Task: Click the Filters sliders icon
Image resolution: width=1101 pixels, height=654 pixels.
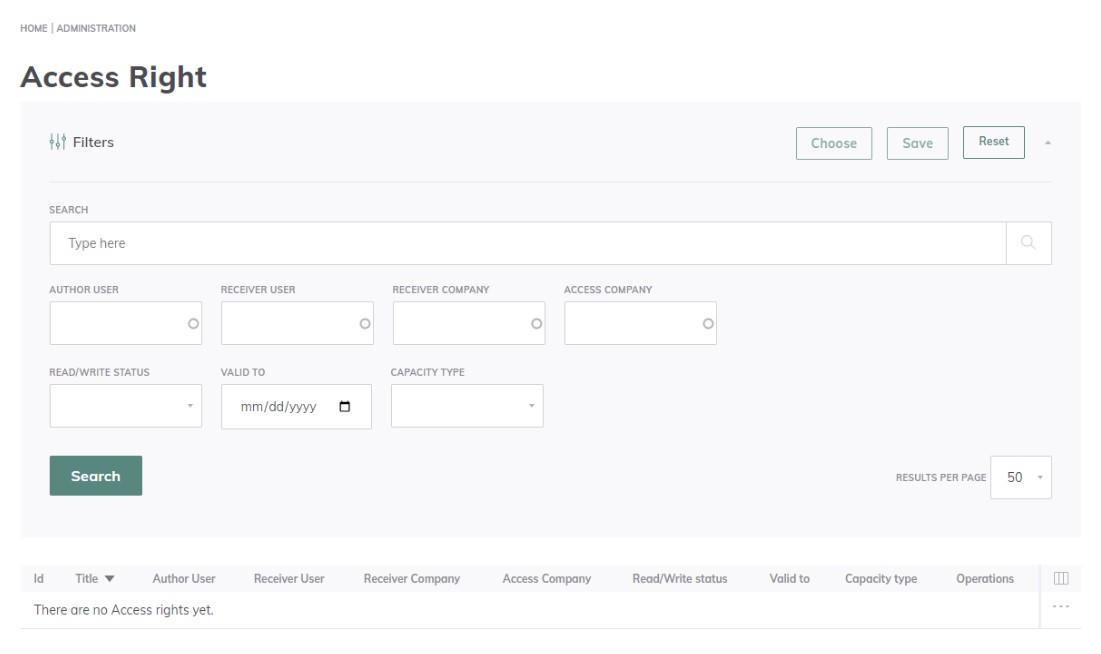Action: tap(58, 142)
